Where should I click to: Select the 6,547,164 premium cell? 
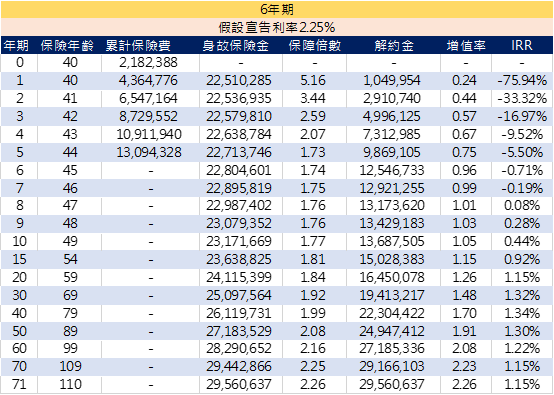(x=148, y=99)
